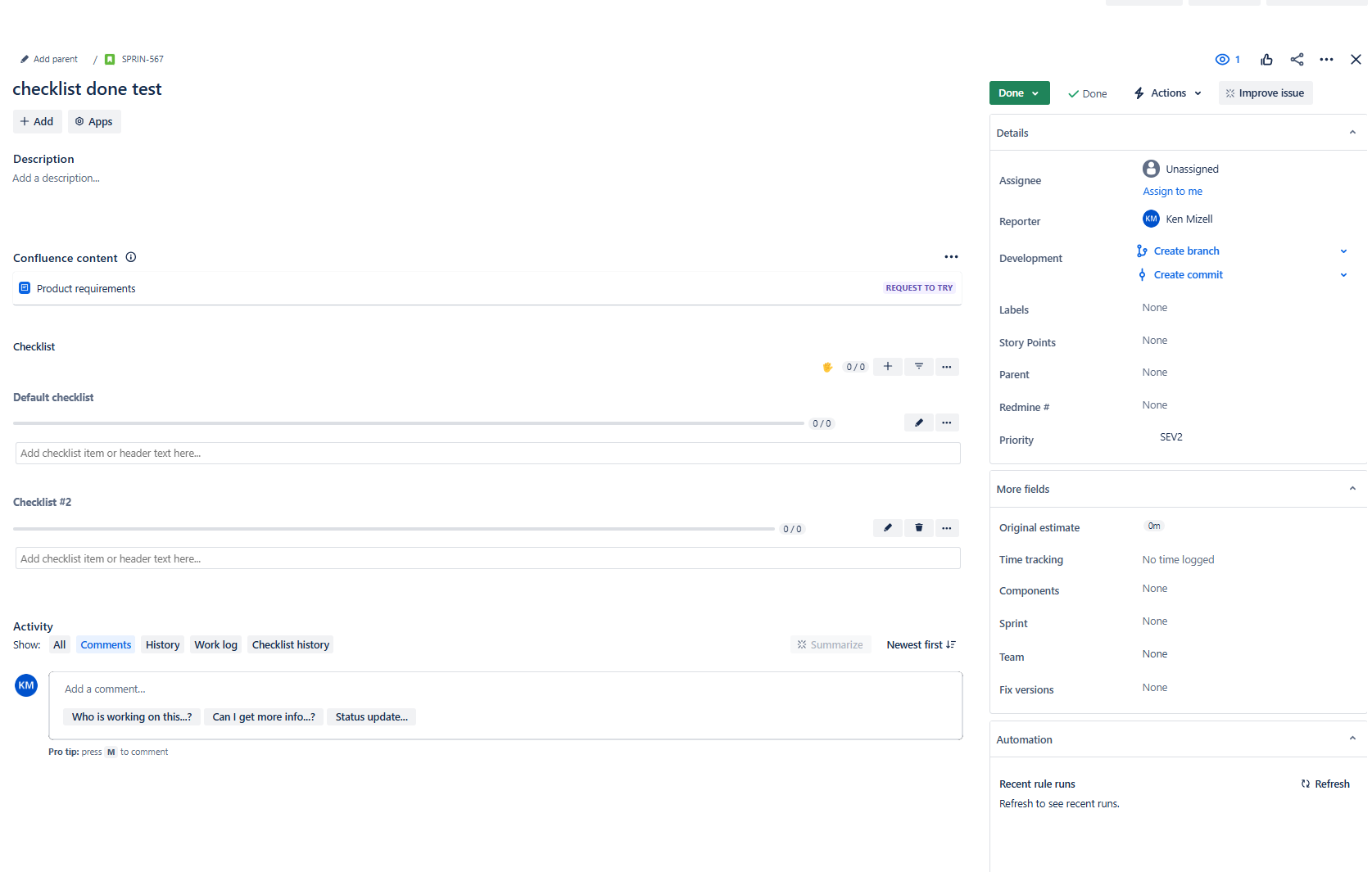Delete Checklist #2 using the trash icon

(x=918, y=528)
